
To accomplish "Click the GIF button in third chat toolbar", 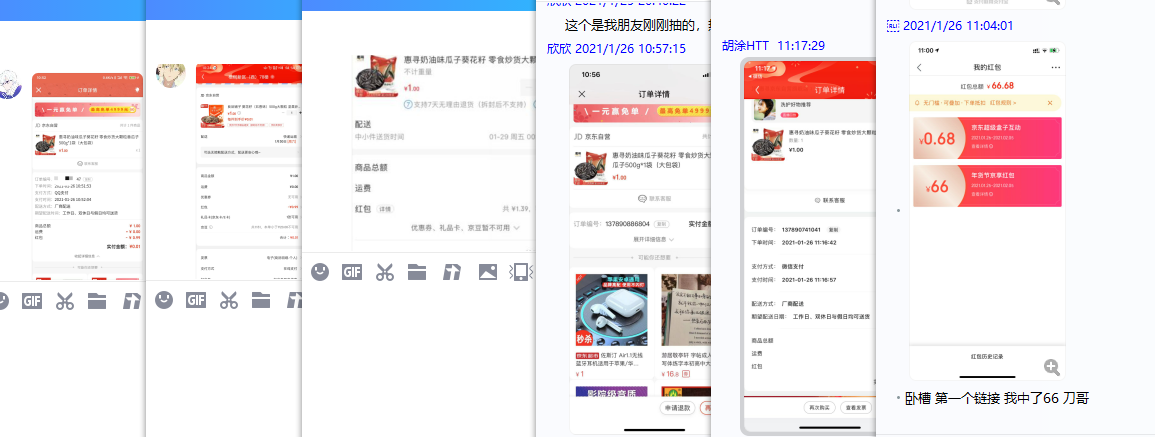I will (x=352, y=271).
